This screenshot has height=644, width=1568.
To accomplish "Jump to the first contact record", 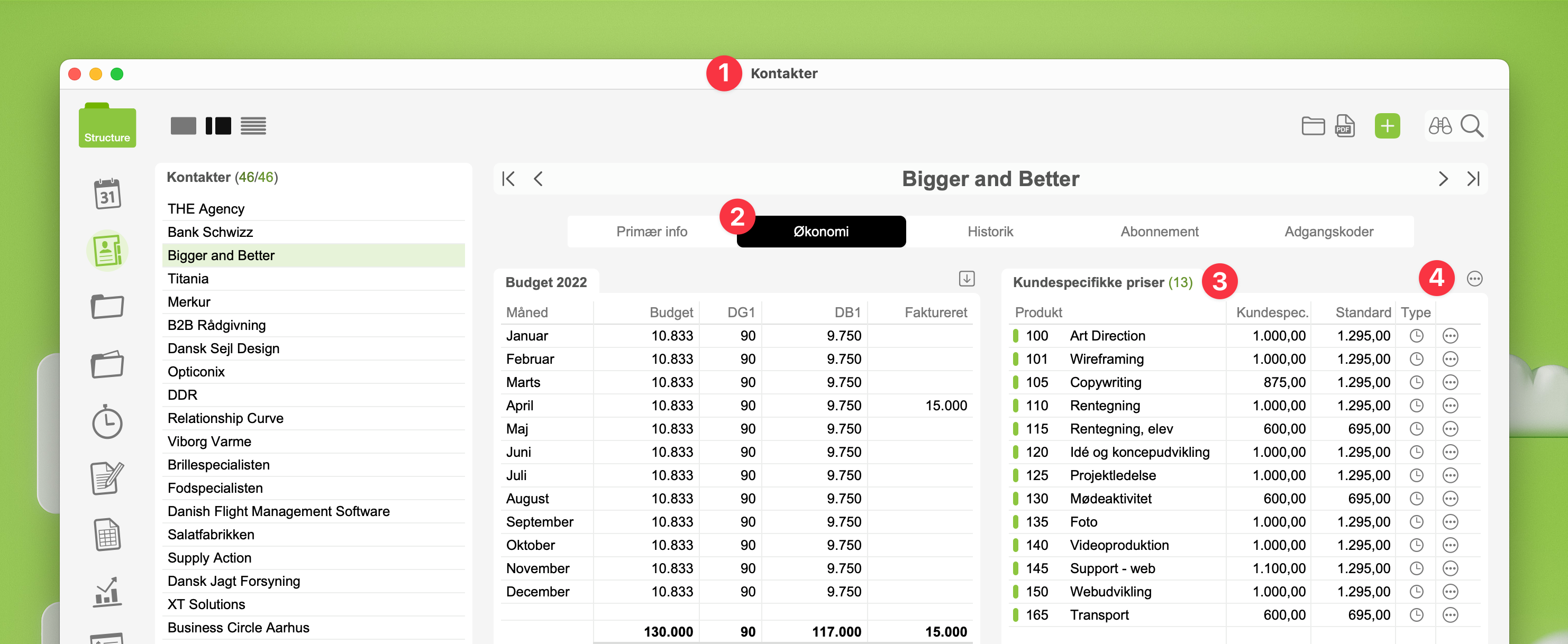I will (x=508, y=179).
